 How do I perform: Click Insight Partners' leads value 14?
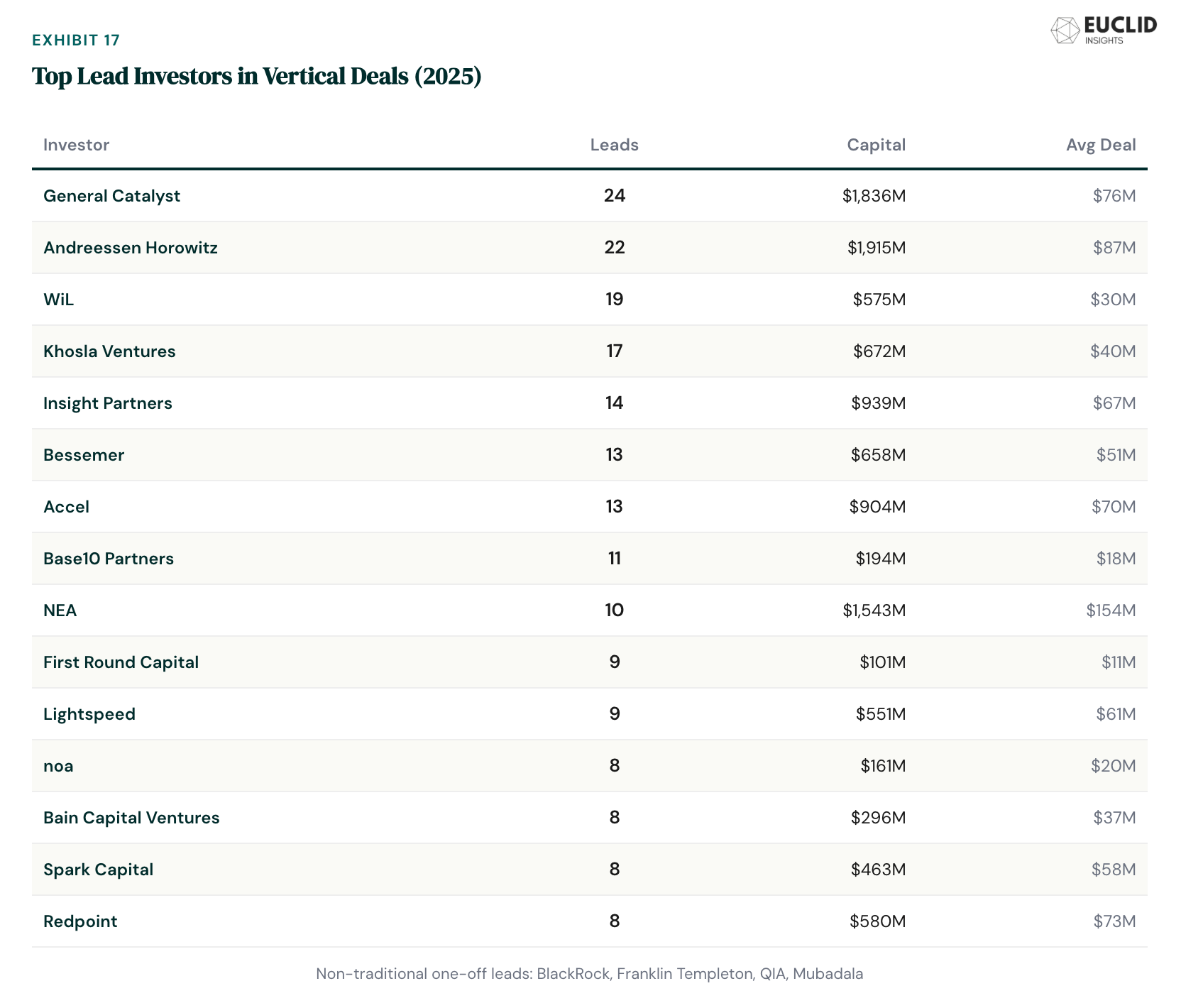coord(615,402)
